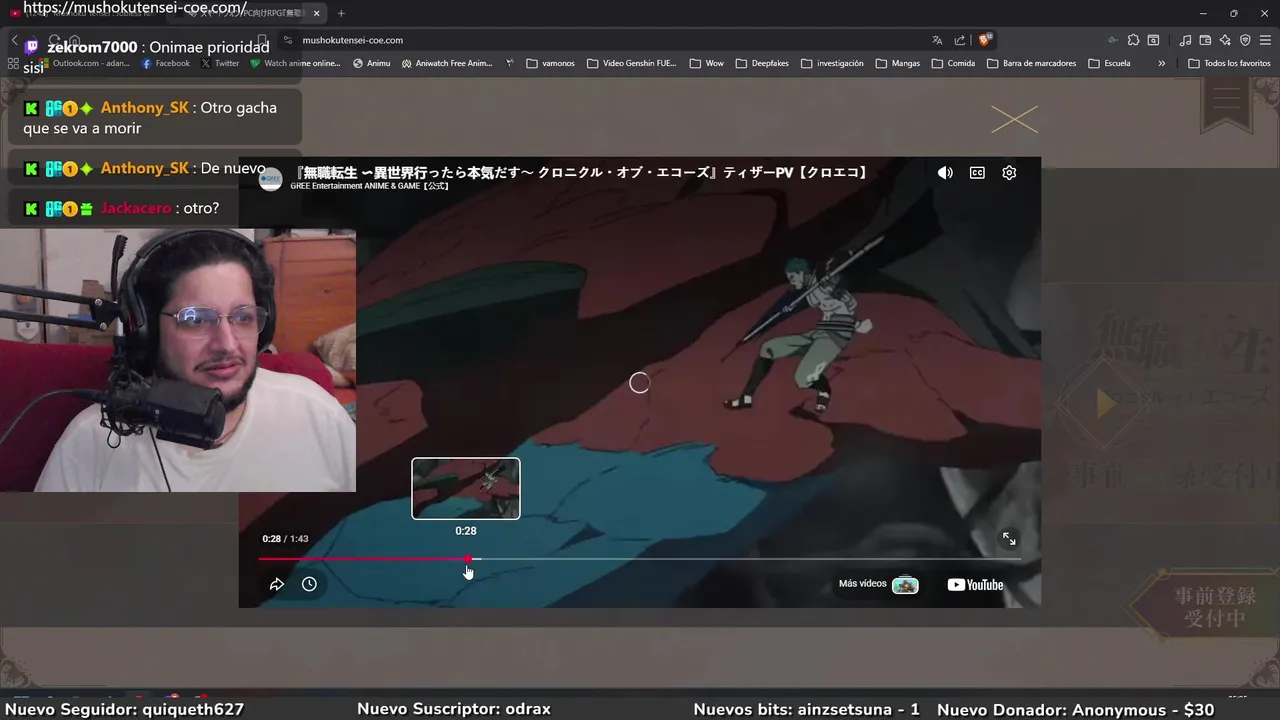Open the Brave Wallet icon

point(1205,40)
